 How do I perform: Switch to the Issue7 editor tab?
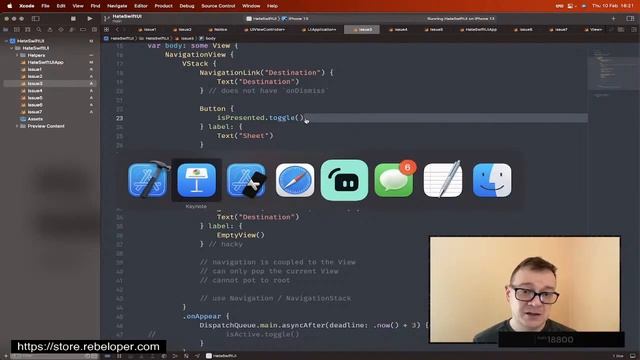pyautogui.click(x=558, y=29)
